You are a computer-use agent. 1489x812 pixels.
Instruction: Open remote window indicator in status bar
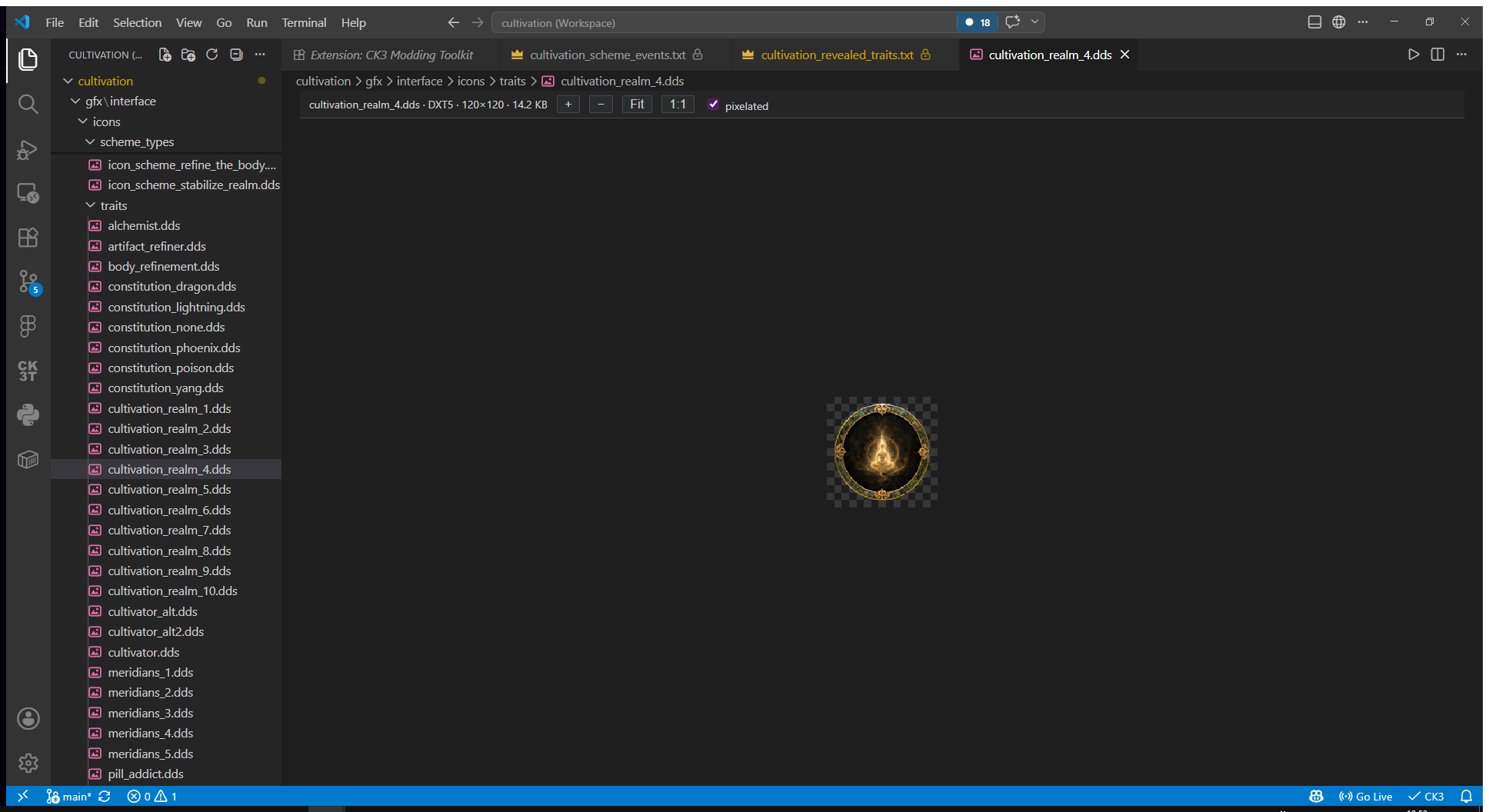22,797
